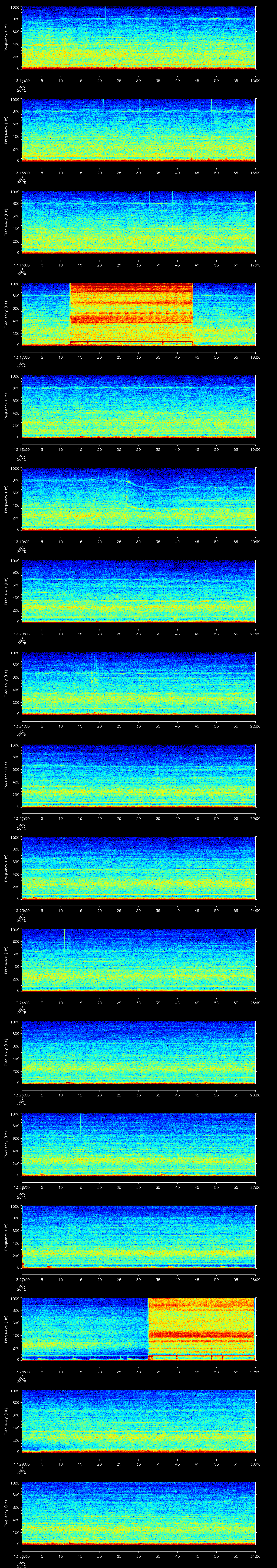This screenshot has height=1568, width=277.
Task: Click the 30-second tick label under 13:27:00 spectrogram
Action: point(138,1279)
